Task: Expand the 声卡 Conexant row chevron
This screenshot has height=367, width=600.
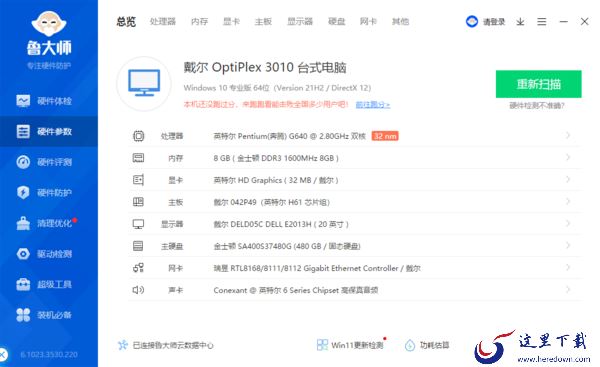Action: pos(568,289)
